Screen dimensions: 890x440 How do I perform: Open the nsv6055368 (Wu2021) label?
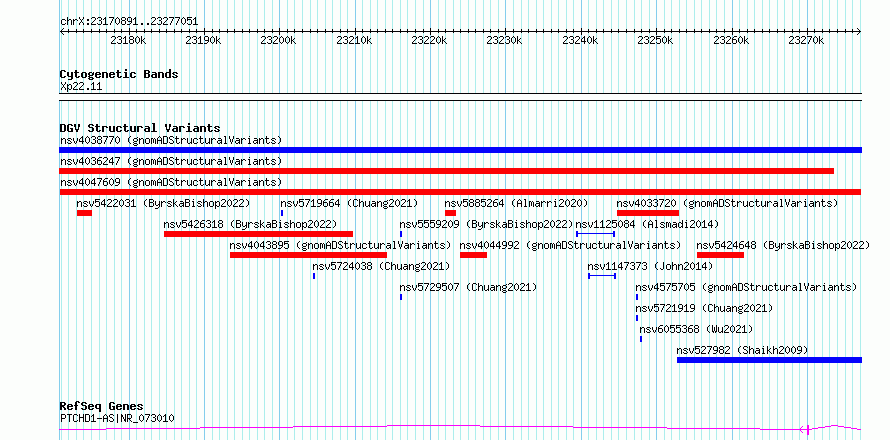(696, 329)
